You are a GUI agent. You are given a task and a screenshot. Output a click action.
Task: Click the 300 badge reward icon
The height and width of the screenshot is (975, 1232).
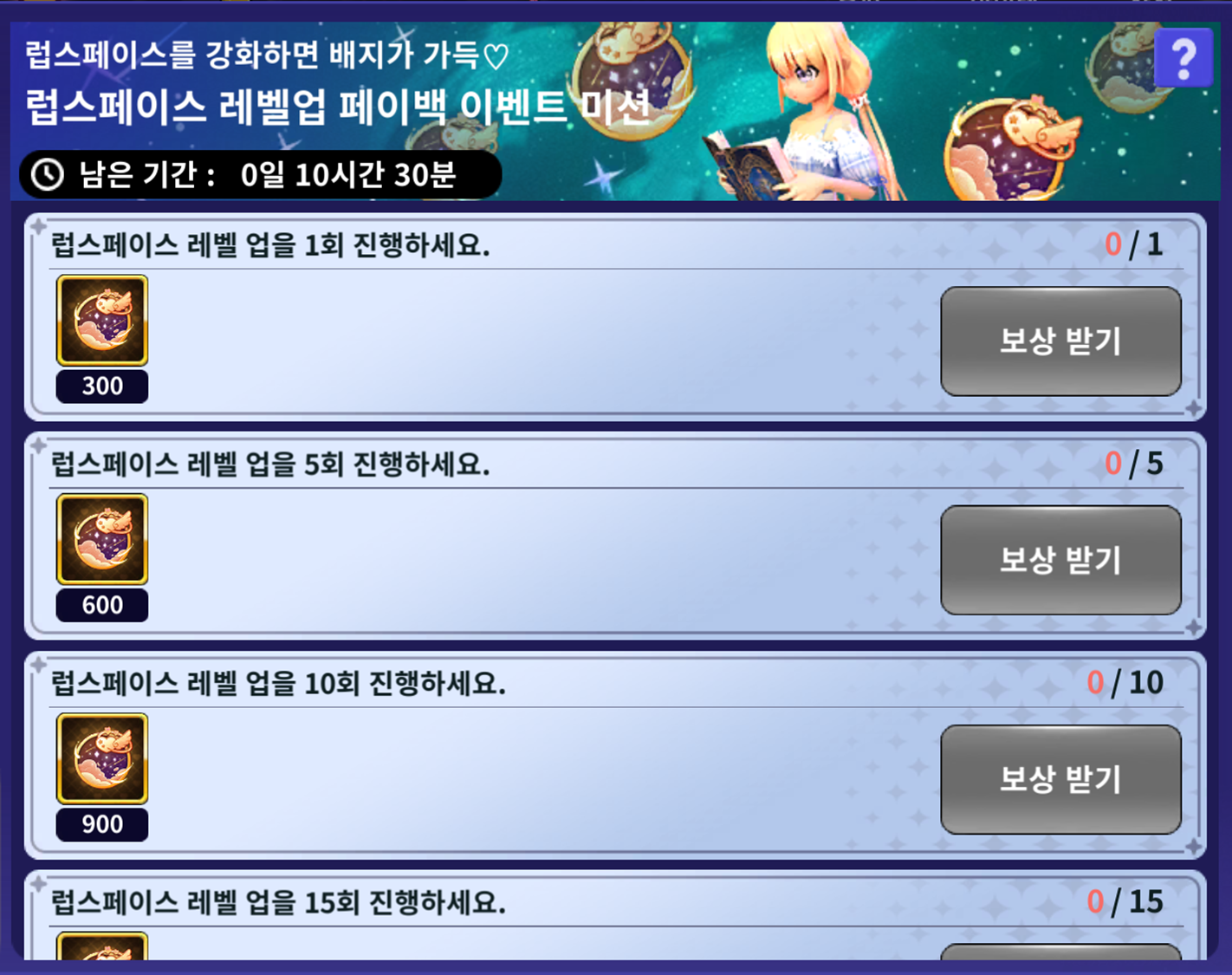[x=102, y=320]
